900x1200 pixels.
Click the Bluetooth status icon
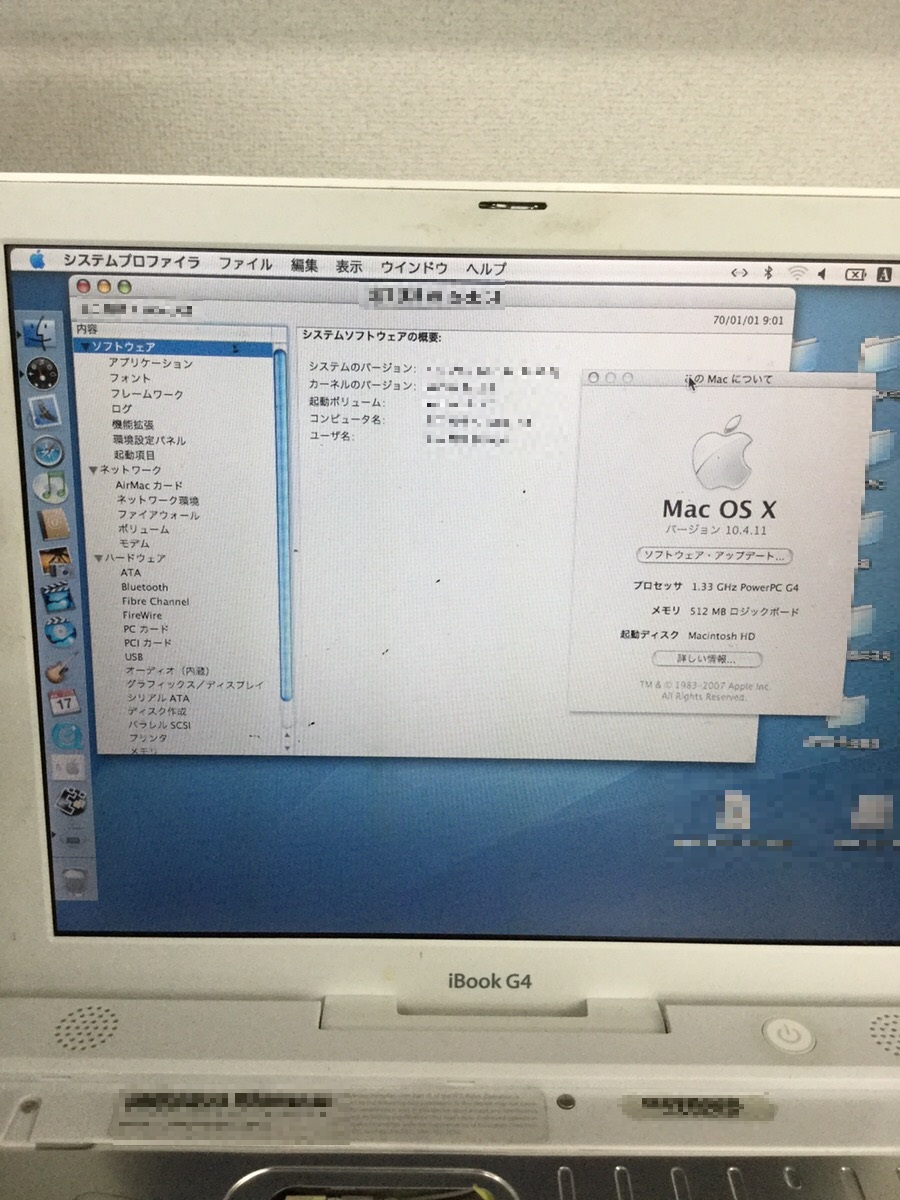(769, 272)
